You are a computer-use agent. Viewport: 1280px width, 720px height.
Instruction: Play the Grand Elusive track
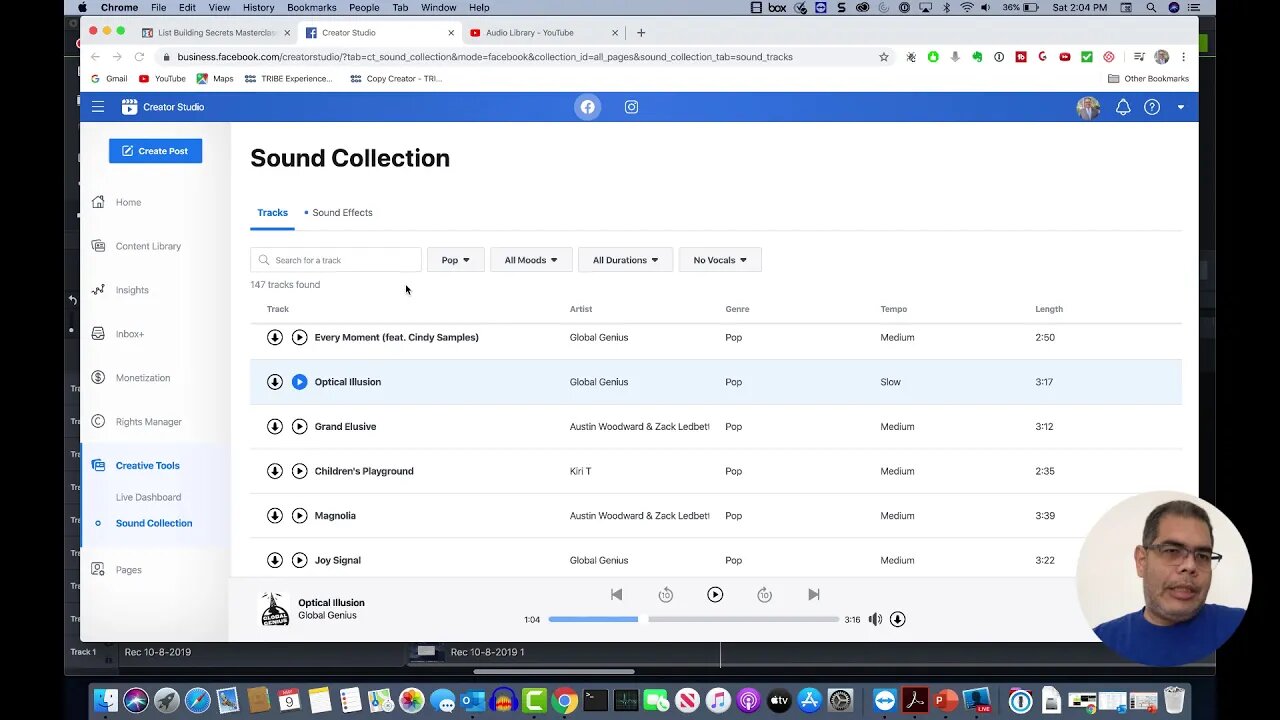pyautogui.click(x=299, y=426)
